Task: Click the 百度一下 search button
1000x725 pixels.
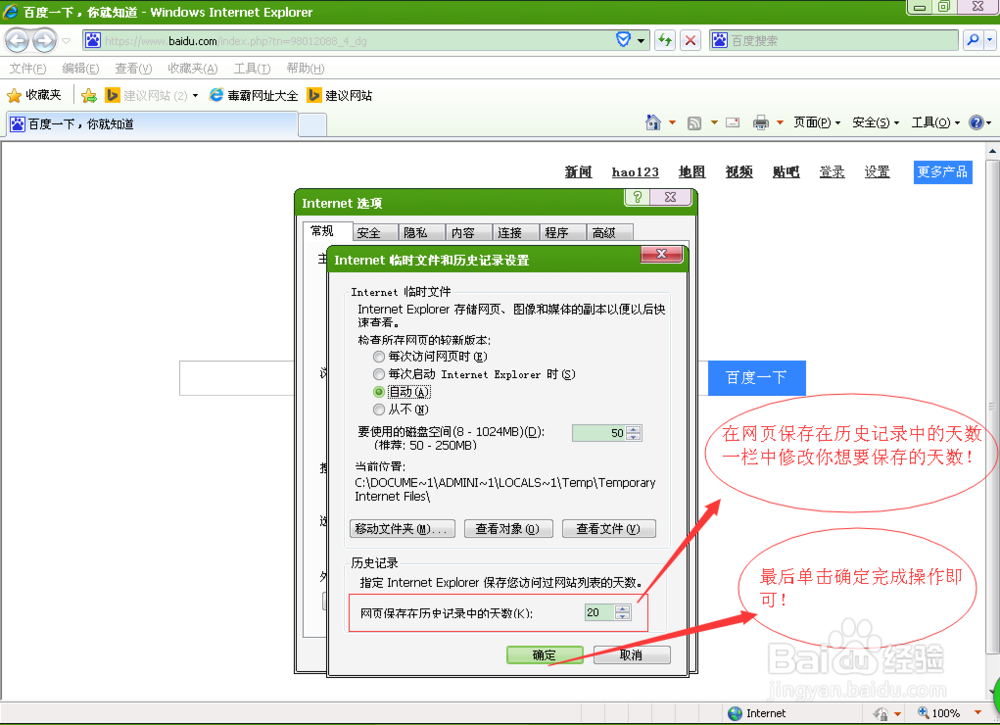Action: pos(757,378)
